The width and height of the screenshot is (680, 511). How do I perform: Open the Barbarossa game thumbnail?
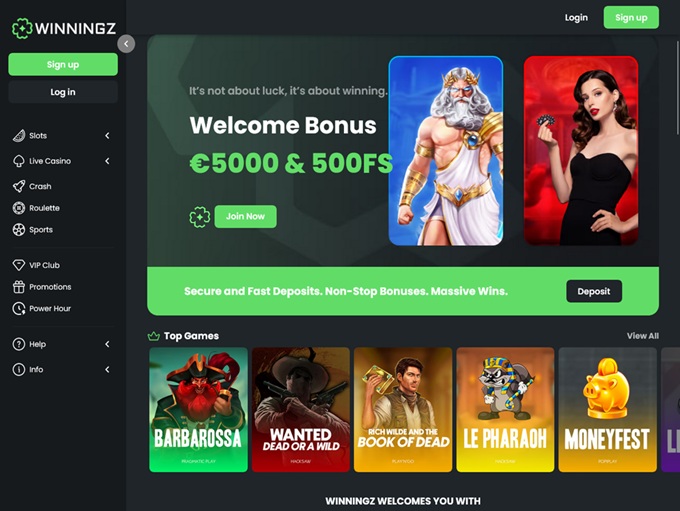pyautogui.click(x=198, y=409)
